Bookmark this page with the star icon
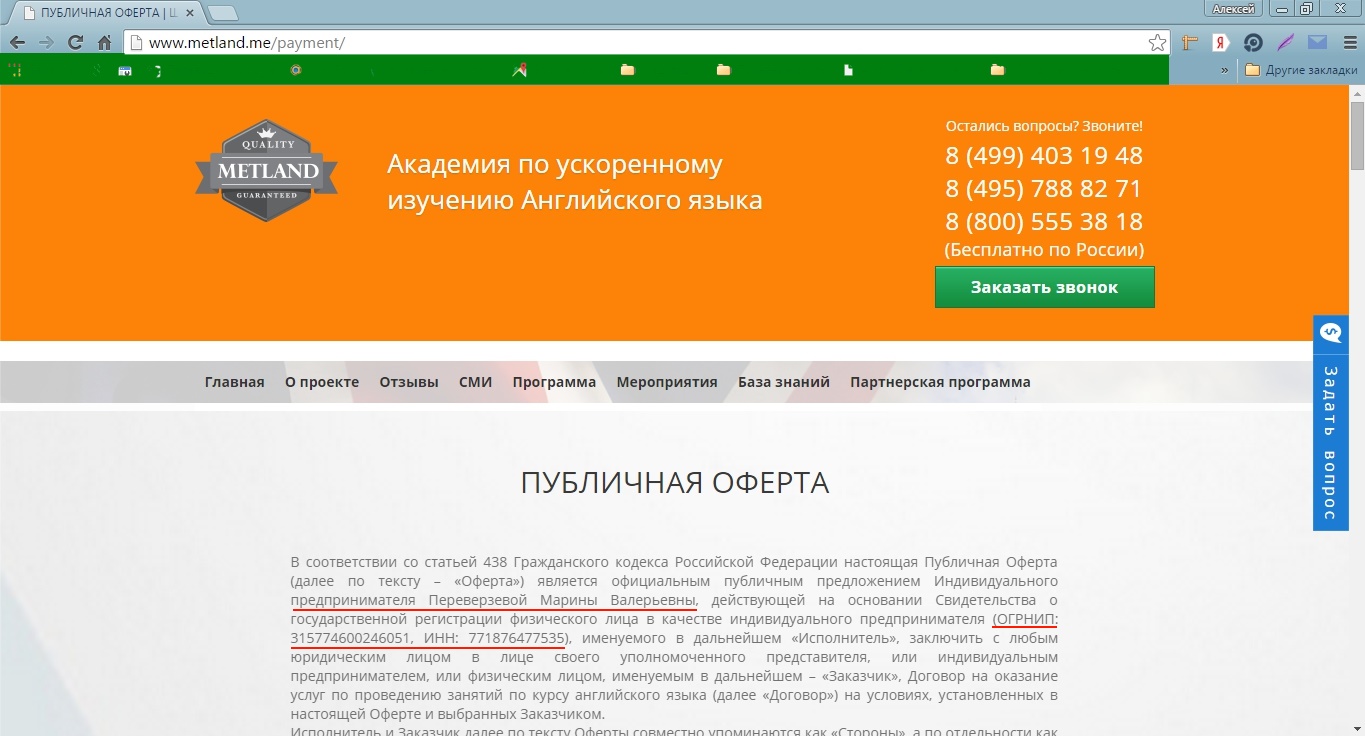1365x736 pixels. (x=1157, y=43)
